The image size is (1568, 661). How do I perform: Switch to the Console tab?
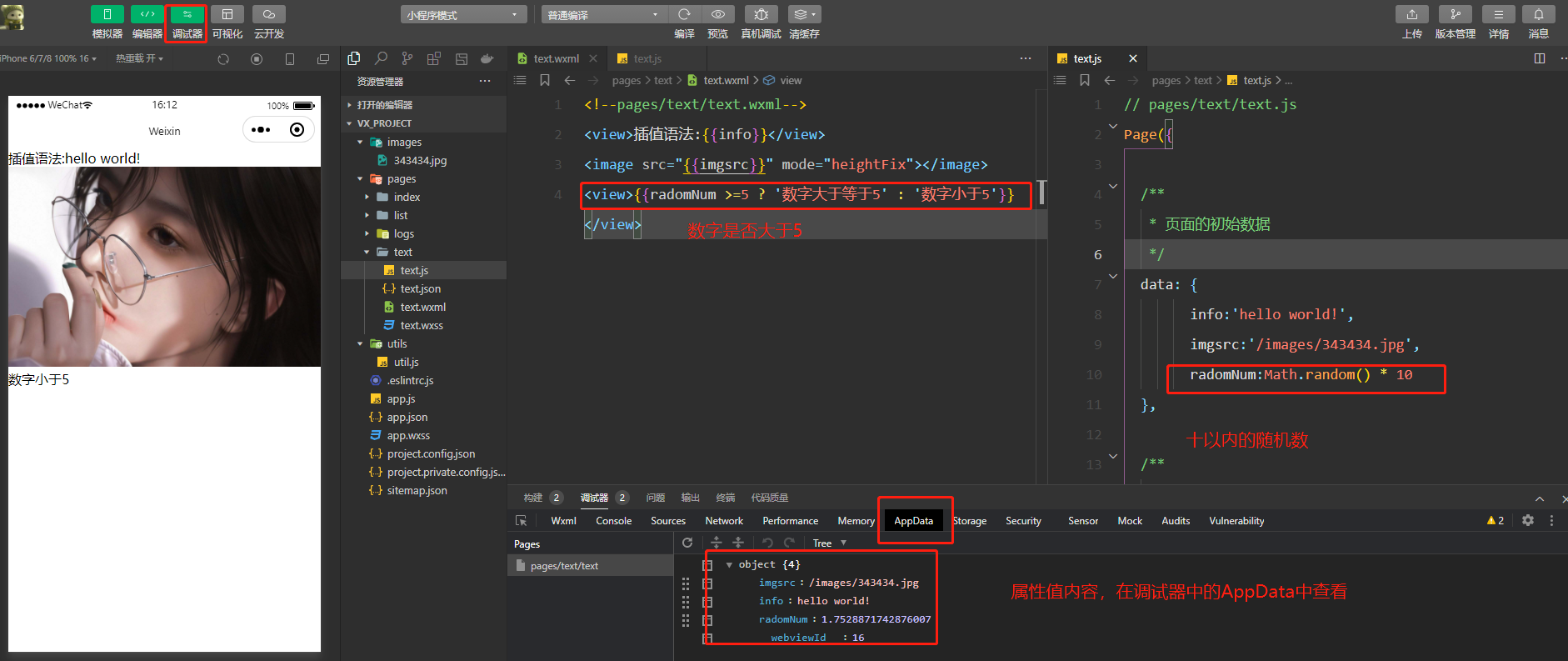pyautogui.click(x=613, y=521)
